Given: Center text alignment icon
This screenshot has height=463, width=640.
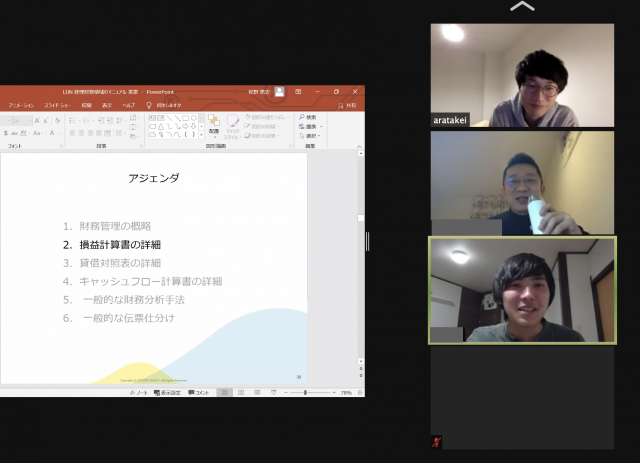Looking at the screenshot, I should tap(81, 133).
